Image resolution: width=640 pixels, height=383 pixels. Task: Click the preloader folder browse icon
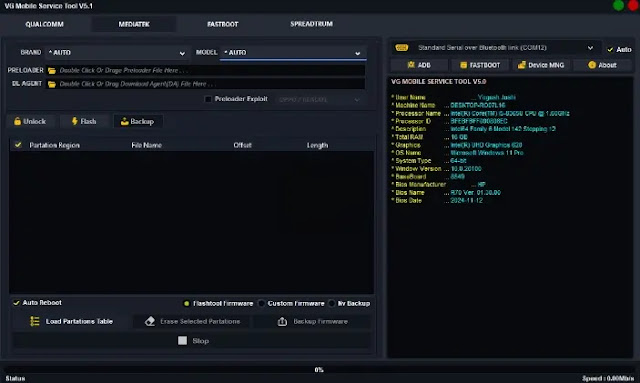[52, 71]
